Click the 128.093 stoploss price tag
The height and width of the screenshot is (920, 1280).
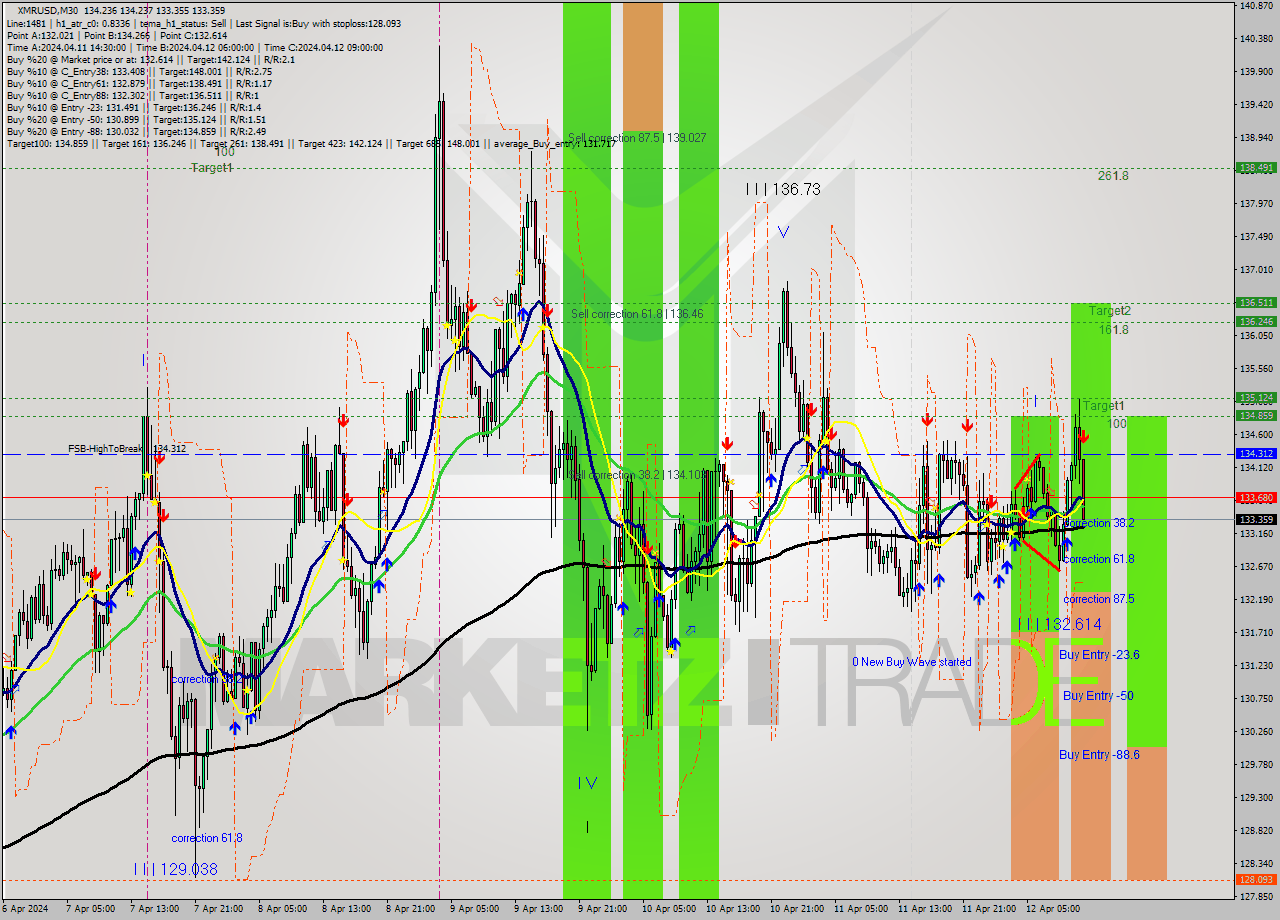pos(1257,880)
